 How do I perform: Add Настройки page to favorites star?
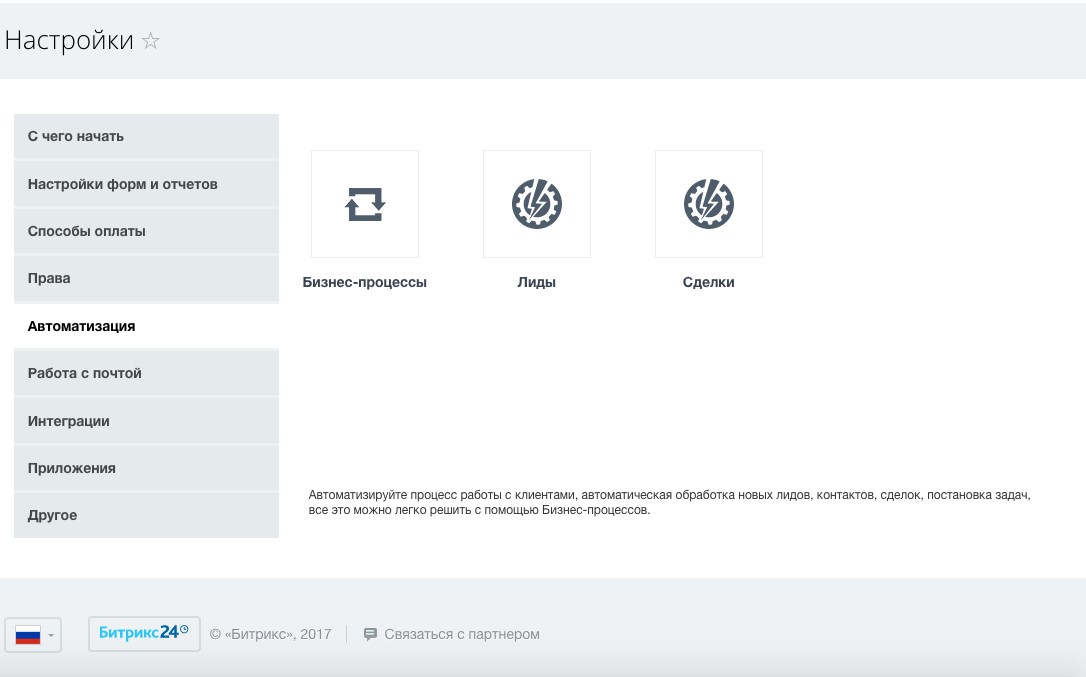click(x=150, y=41)
